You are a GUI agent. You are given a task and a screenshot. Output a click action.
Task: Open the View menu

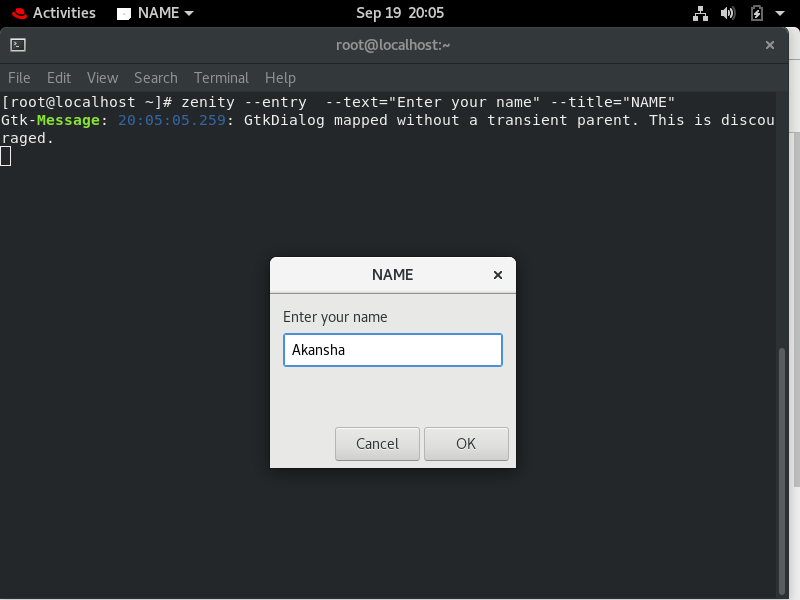(x=102, y=78)
